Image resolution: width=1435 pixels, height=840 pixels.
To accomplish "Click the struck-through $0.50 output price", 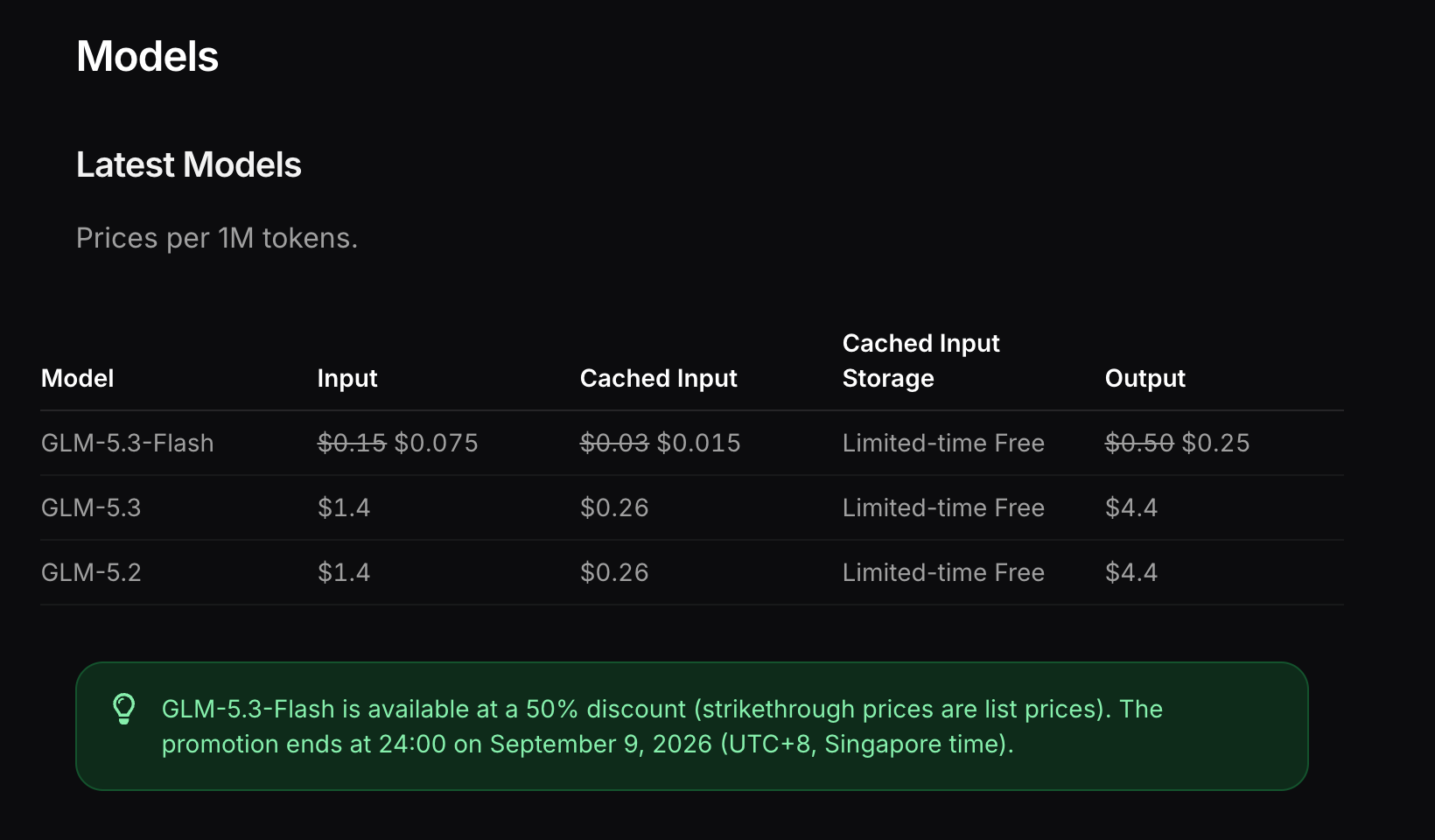I will [1139, 443].
